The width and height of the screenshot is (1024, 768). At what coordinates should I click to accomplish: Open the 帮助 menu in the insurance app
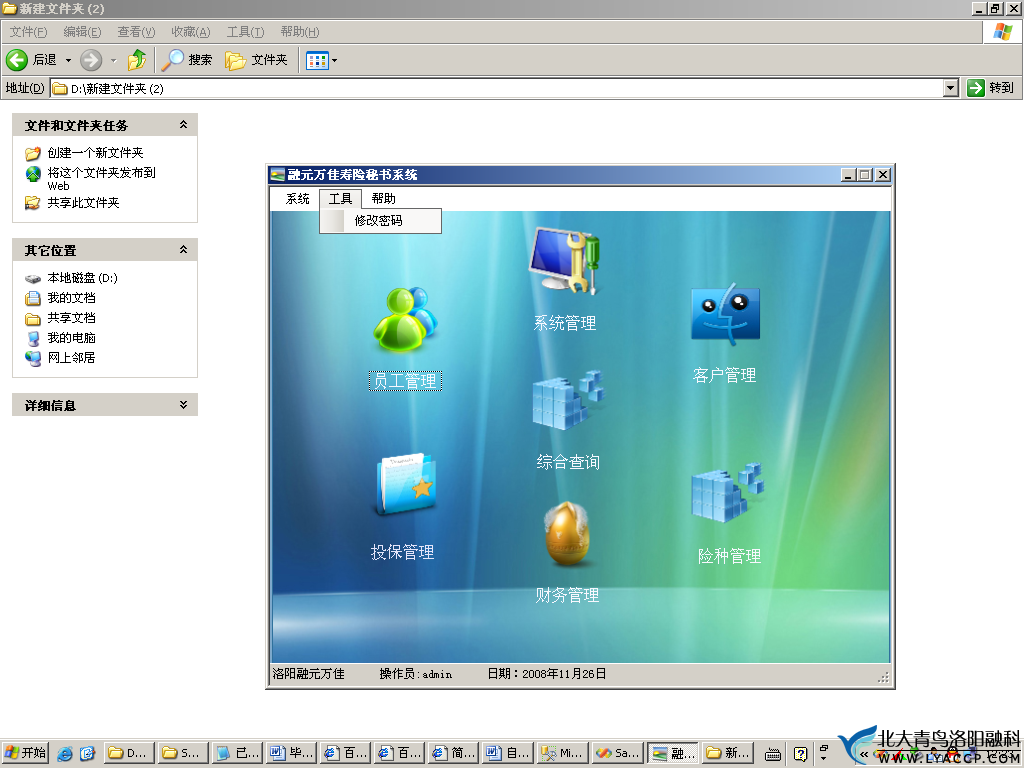pos(383,199)
